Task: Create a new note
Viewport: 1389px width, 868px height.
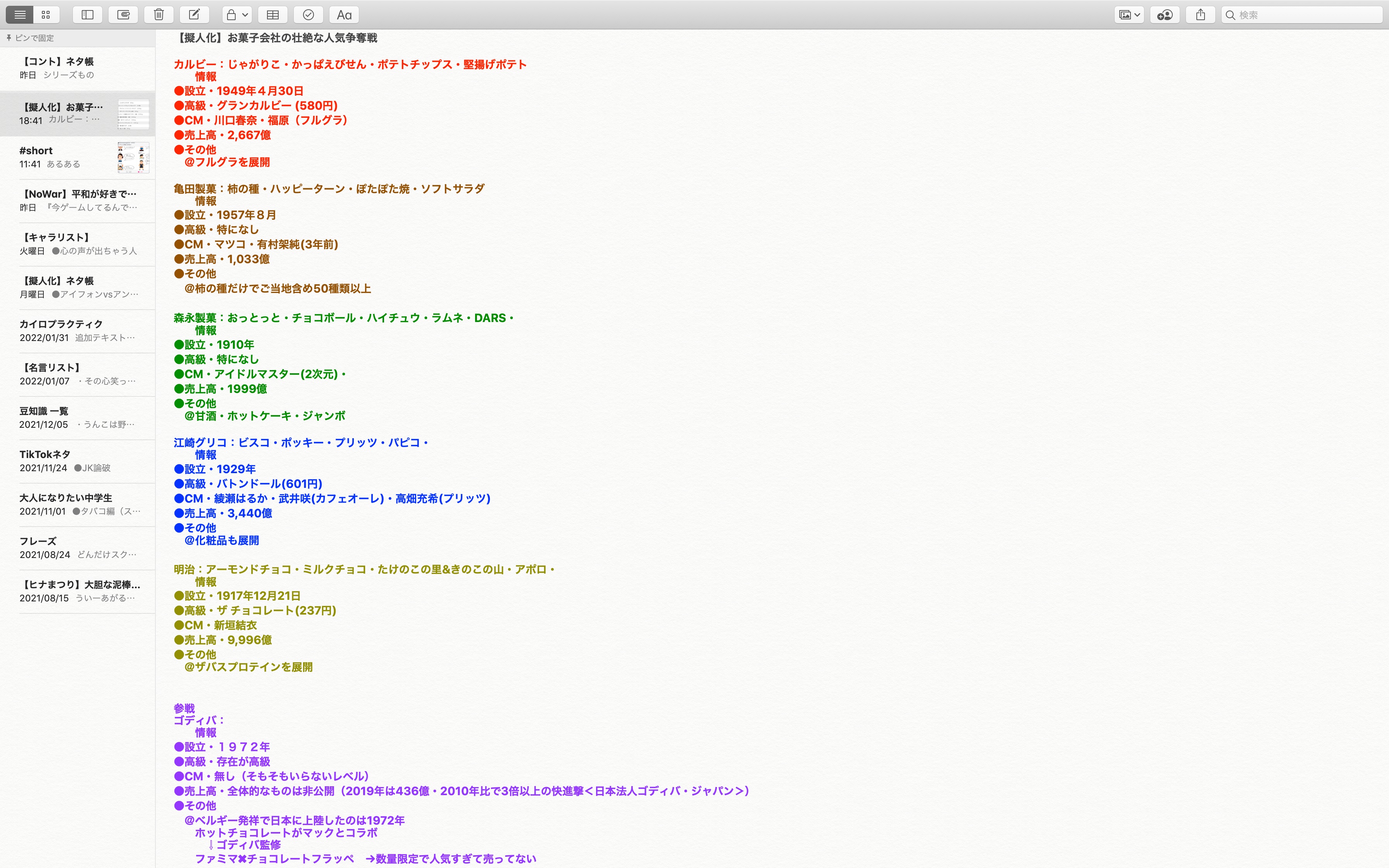Action: [x=195, y=15]
